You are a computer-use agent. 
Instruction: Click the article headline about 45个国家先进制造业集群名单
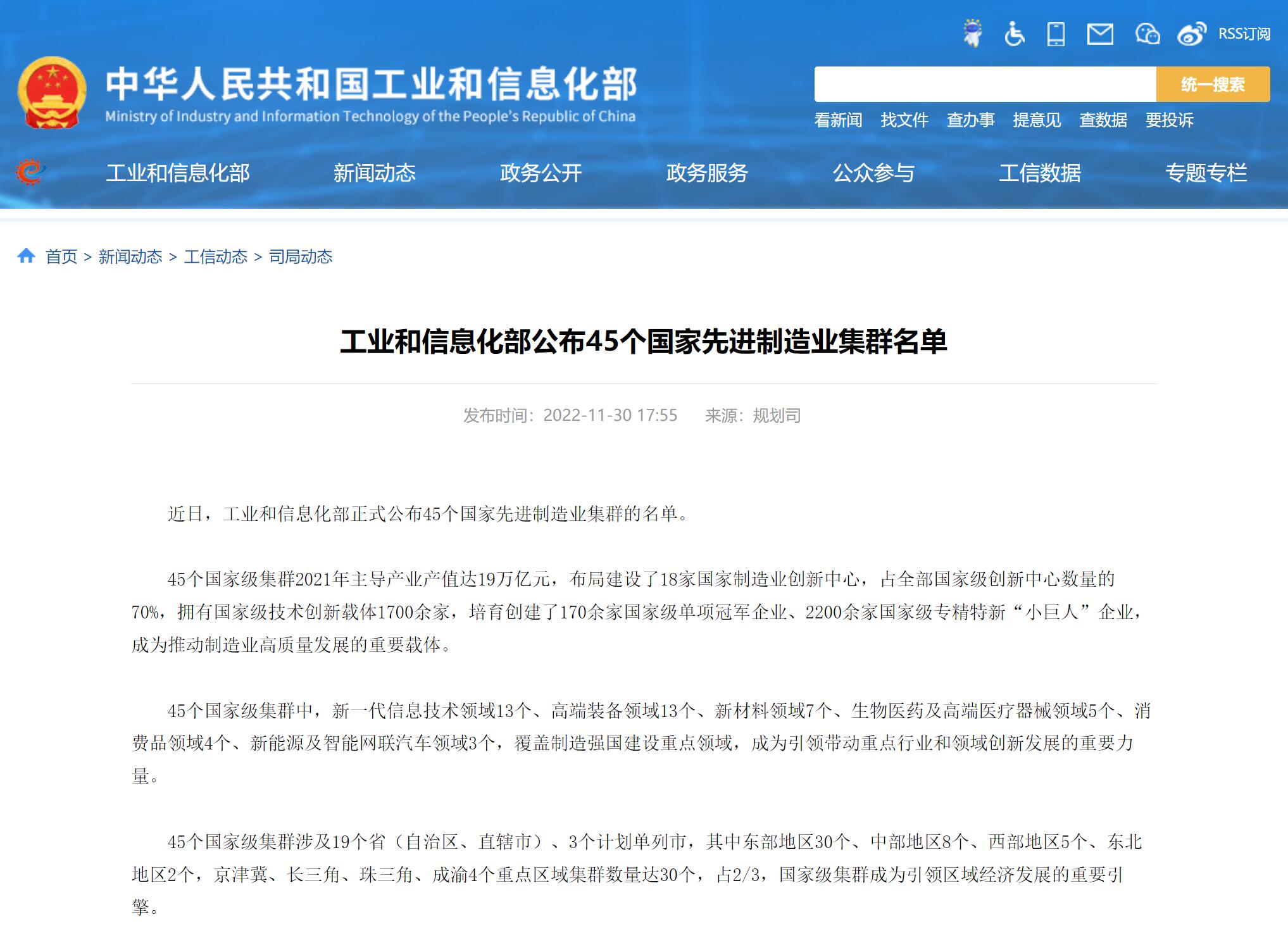[644, 342]
